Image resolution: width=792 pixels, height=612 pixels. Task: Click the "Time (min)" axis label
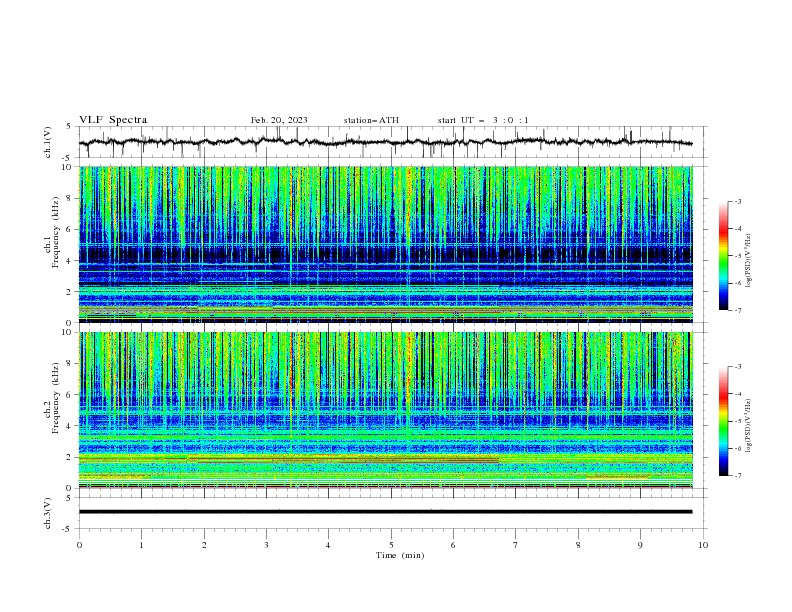pyautogui.click(x=400, y=555)
